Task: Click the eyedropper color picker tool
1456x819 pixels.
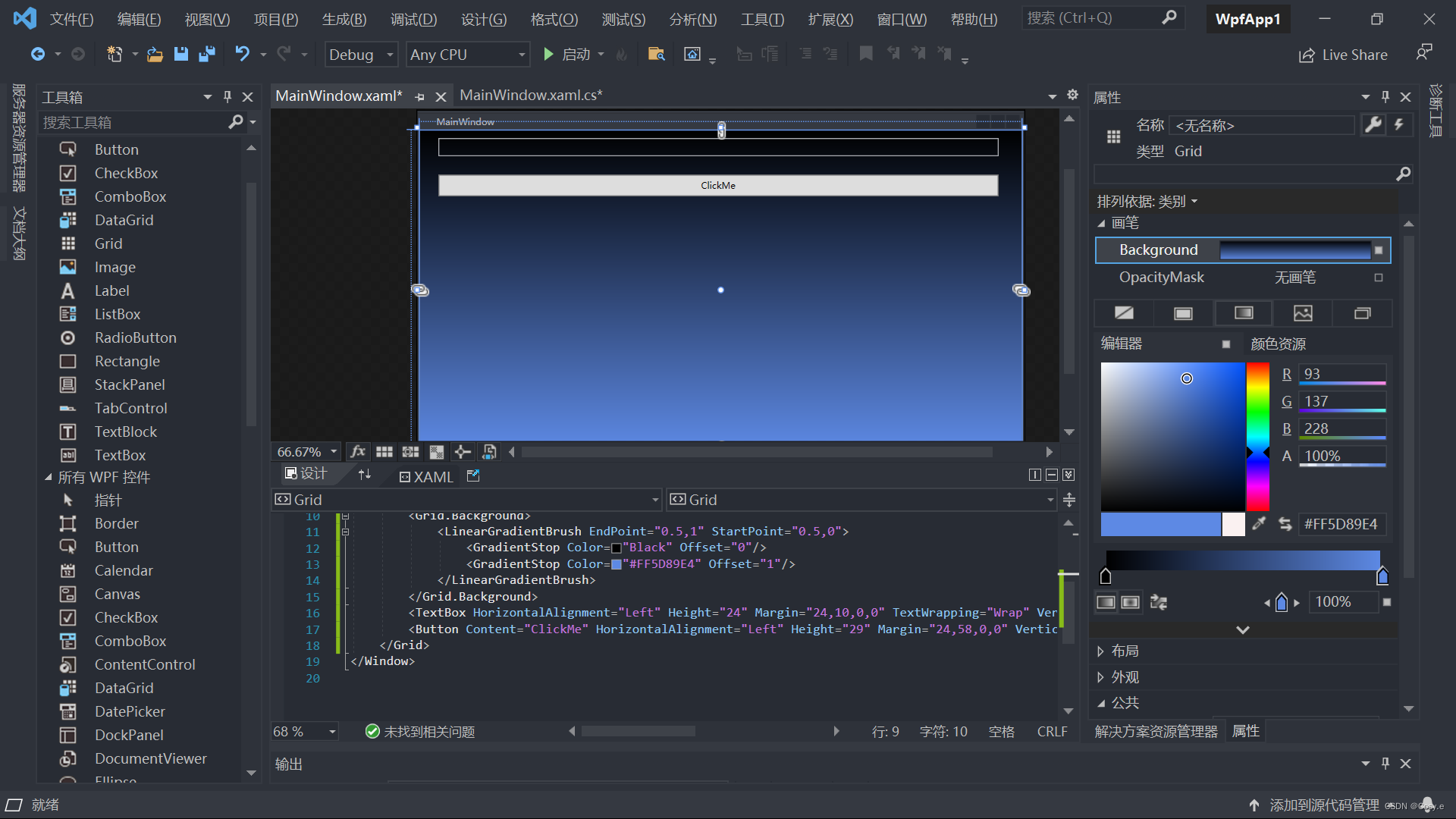Action: pos(1259,524)
